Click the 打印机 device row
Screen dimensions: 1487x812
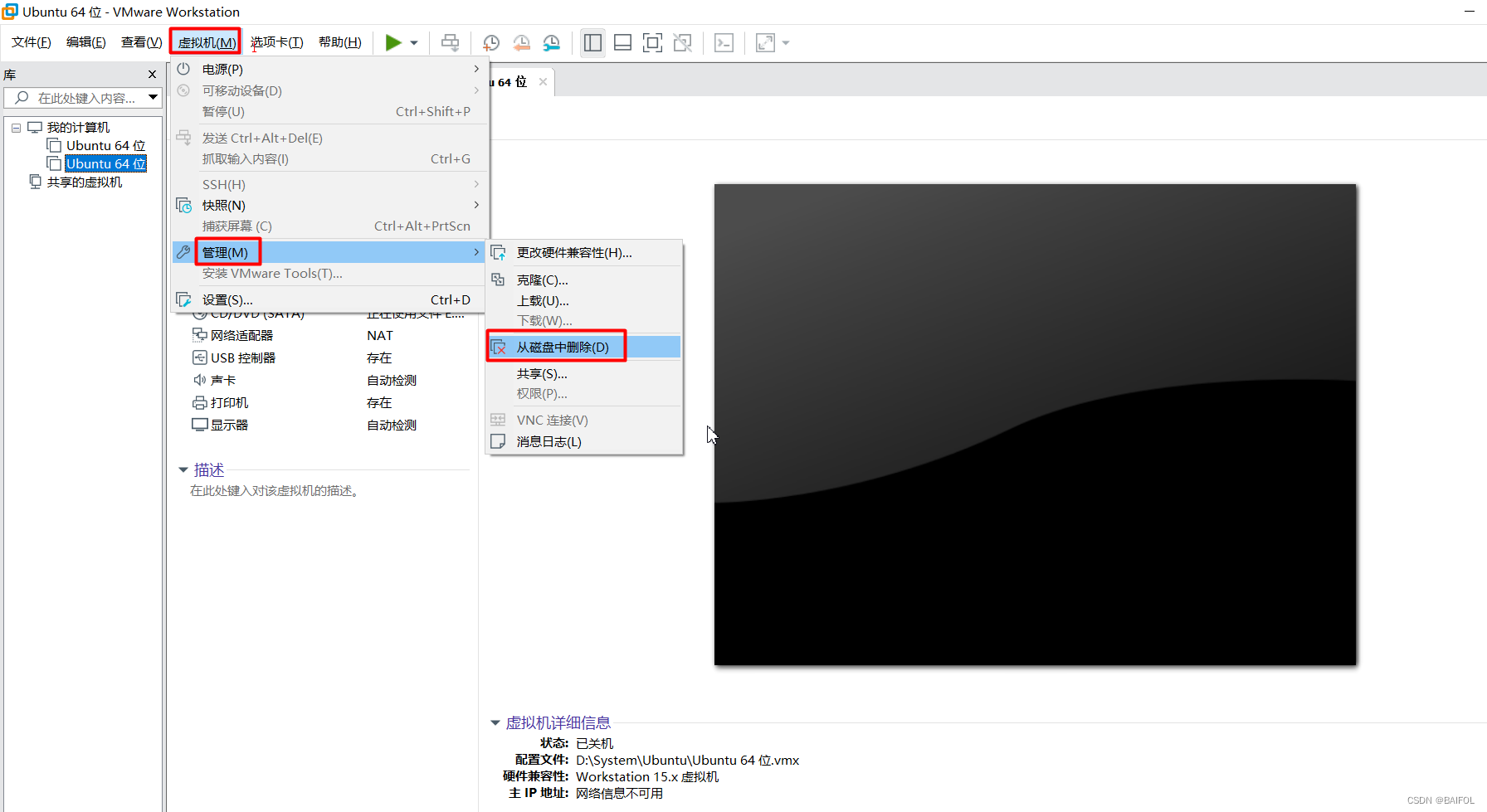pos(330,402)
